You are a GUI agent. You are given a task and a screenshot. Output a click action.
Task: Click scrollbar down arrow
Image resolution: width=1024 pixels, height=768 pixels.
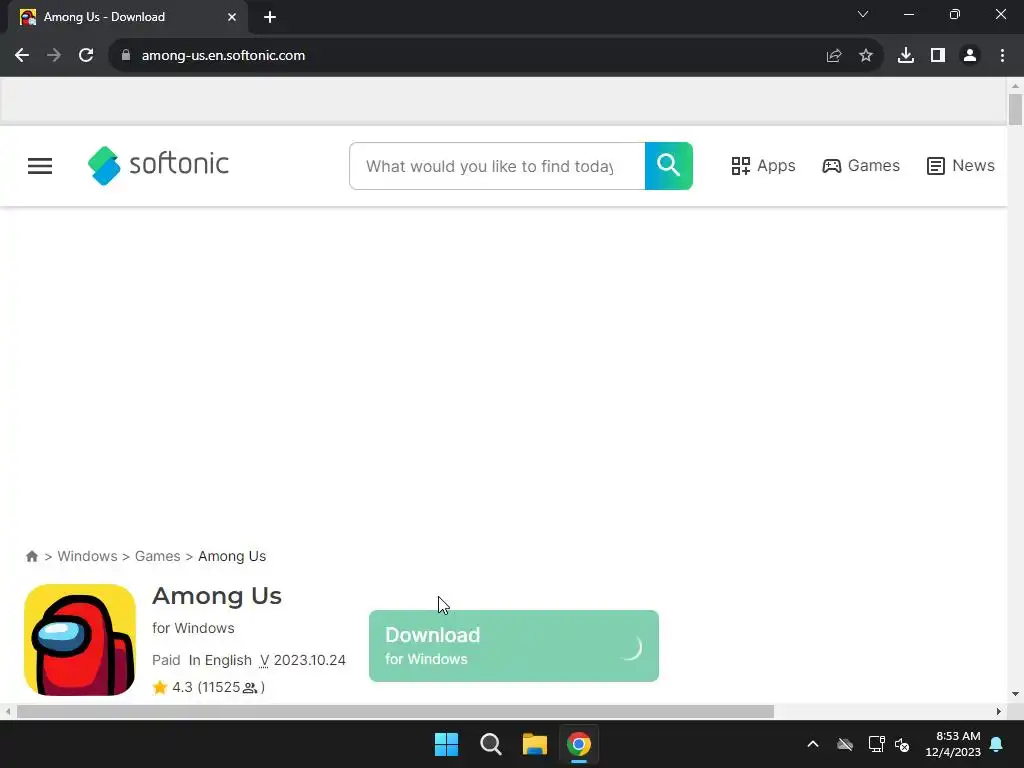tap(1015, 694)
